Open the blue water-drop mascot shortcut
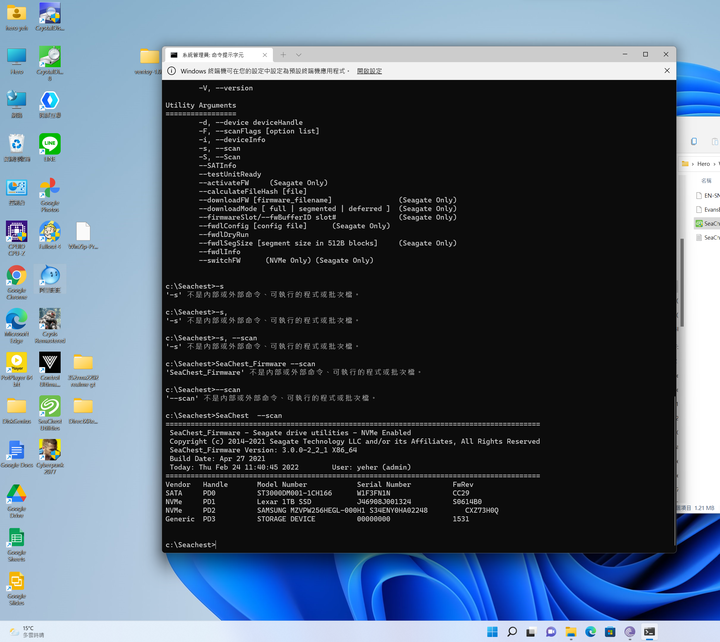The image size is (720, 642). click(x=50, y=279)
